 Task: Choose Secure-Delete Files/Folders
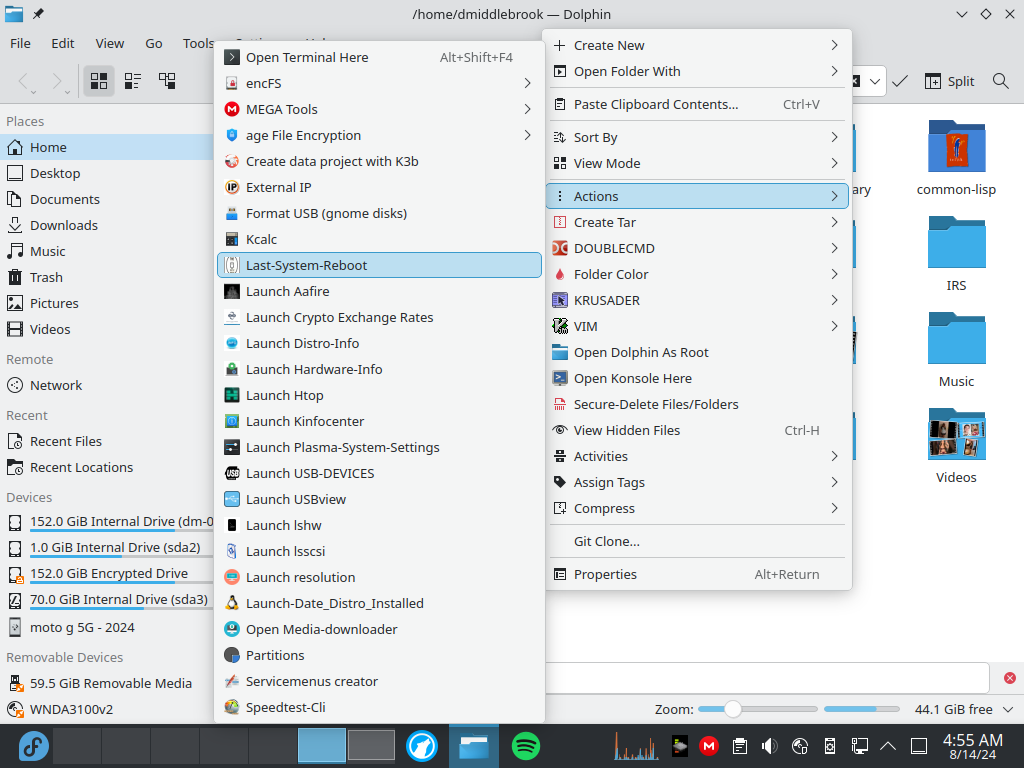(x=697, y=405)
